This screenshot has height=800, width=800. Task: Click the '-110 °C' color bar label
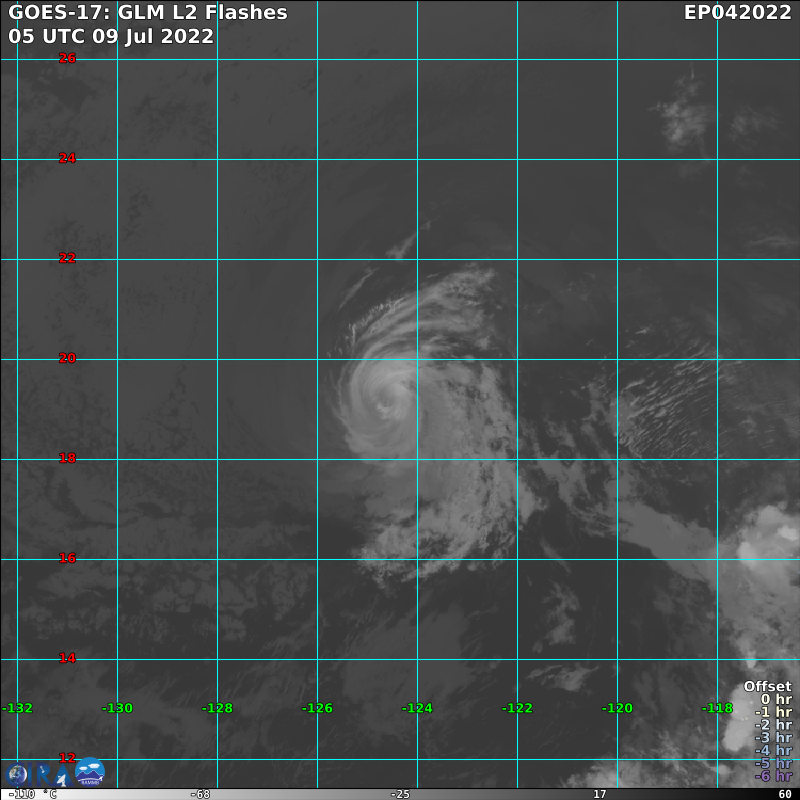tap(32, 794)
